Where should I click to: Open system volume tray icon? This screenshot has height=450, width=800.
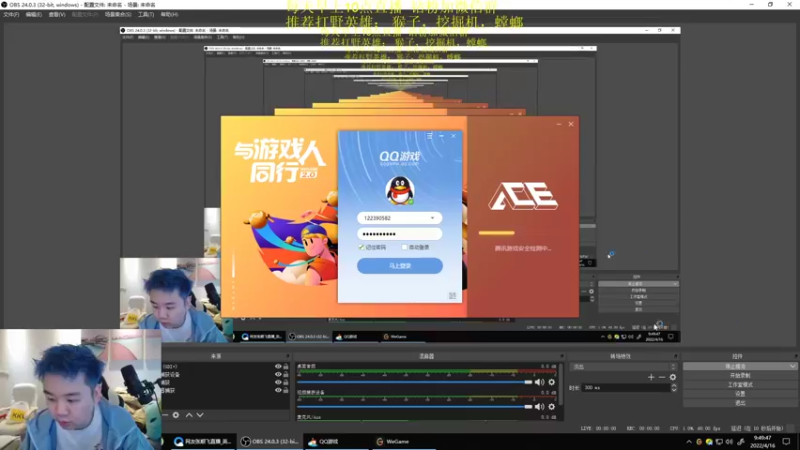(x=729, y=442)
